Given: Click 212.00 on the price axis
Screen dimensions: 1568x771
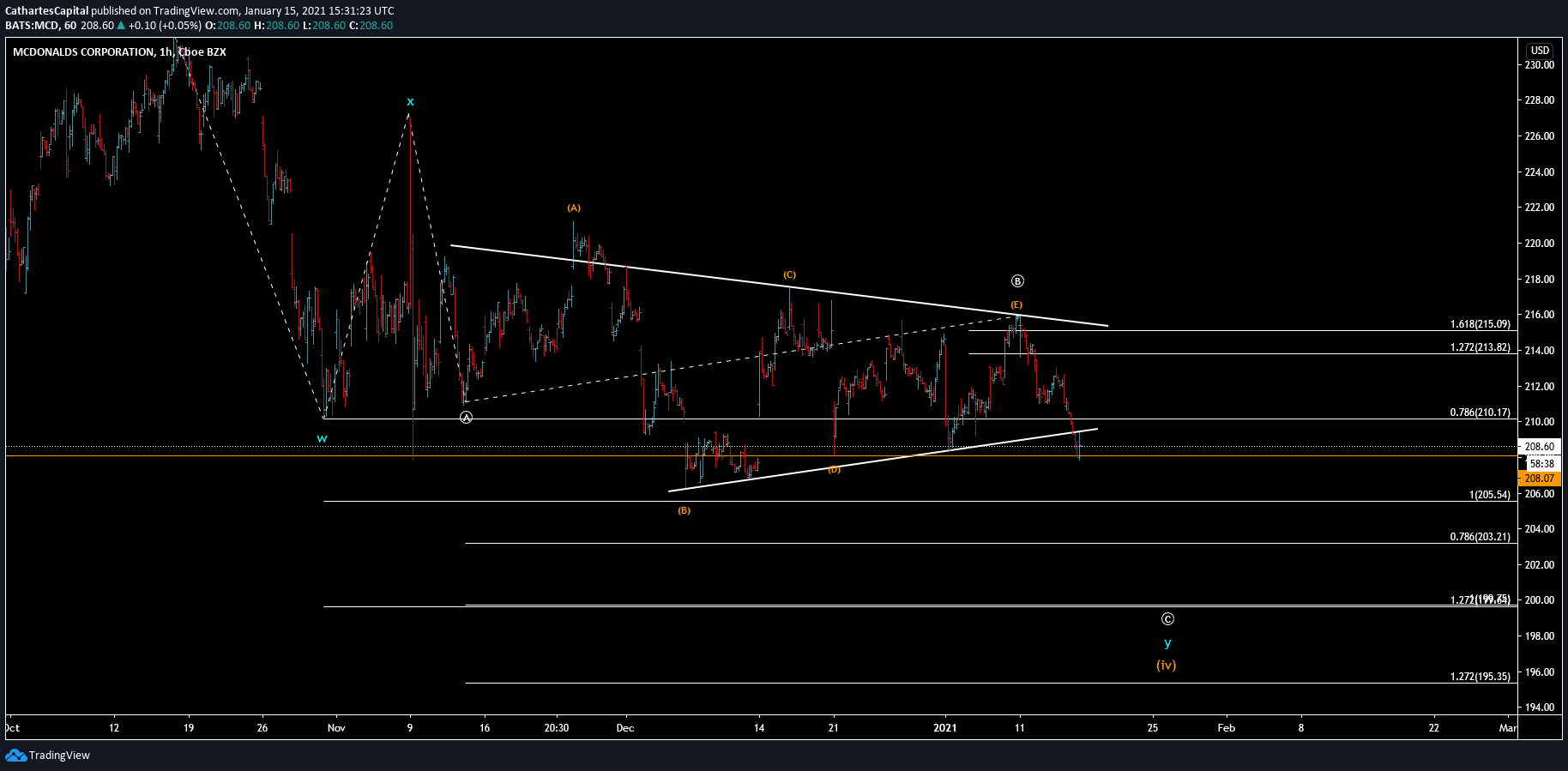Looking at the screenshot, I should pos(1540,387).
